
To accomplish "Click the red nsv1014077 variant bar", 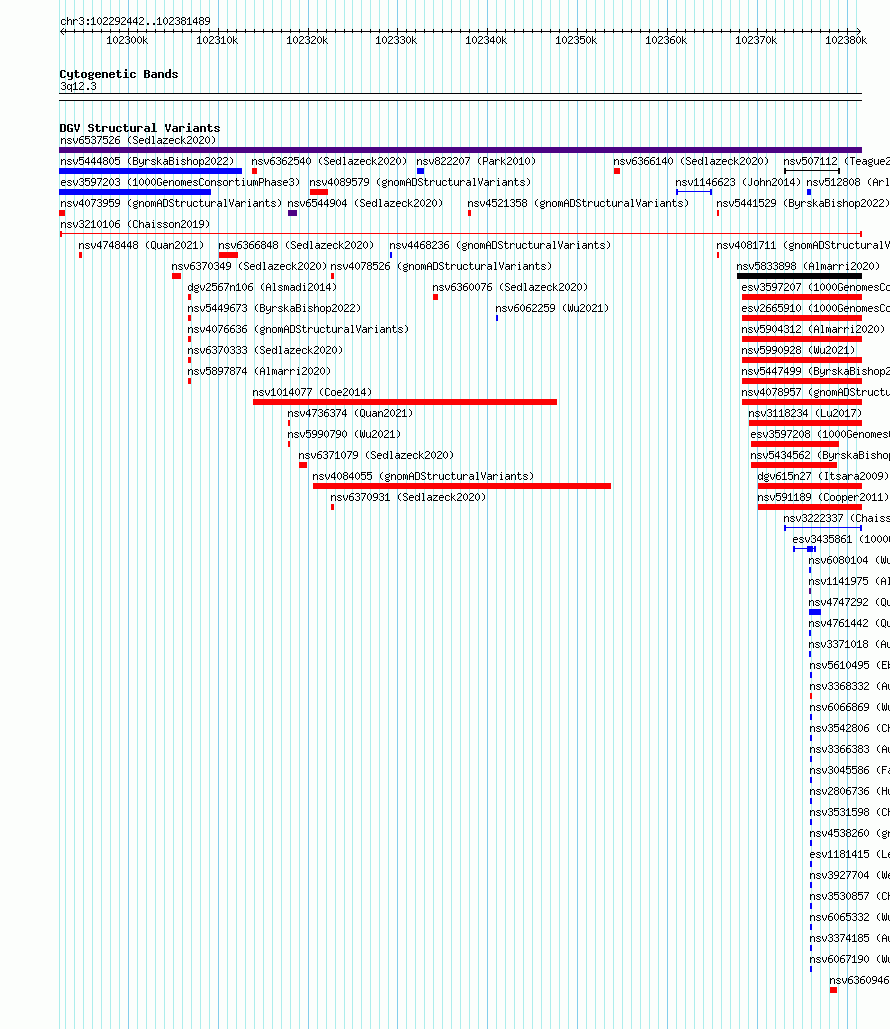I will pos(405,402).
